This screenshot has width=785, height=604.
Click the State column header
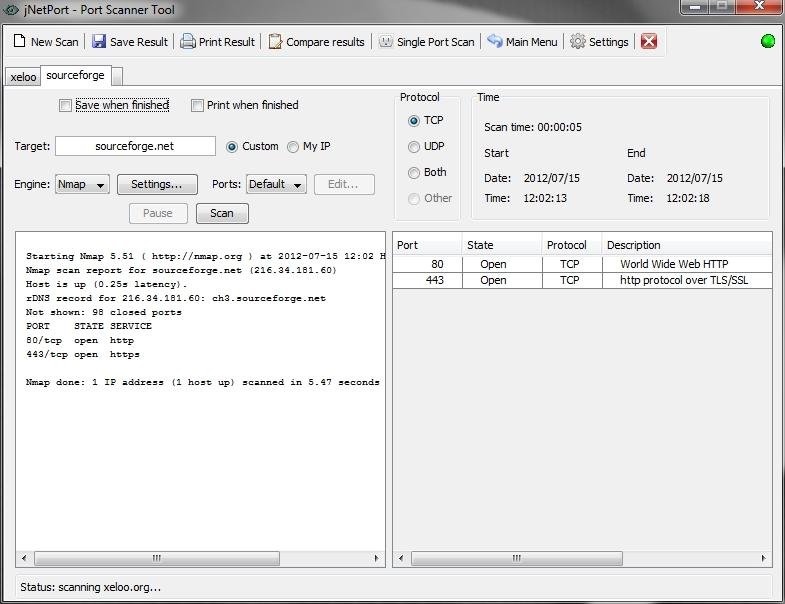click(502, 245)
